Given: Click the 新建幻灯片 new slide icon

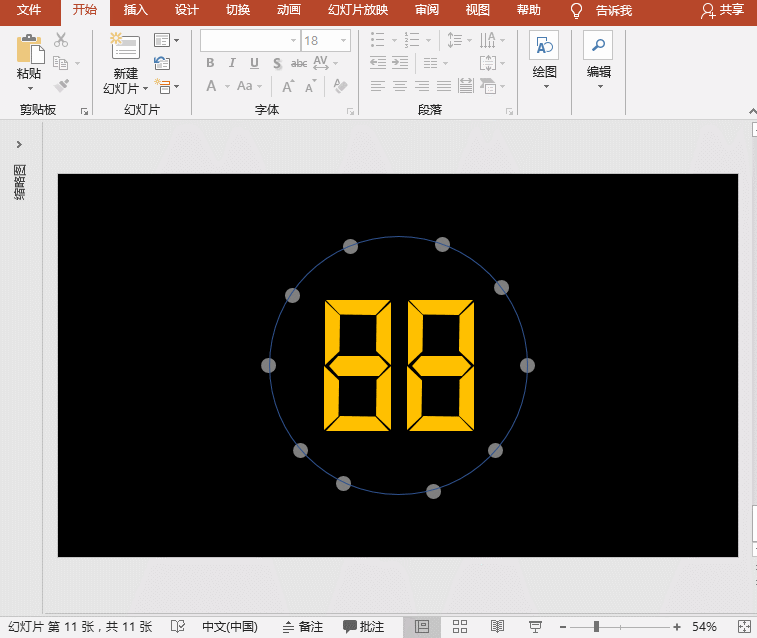Looking at the screenshot, I should [125, 46].
